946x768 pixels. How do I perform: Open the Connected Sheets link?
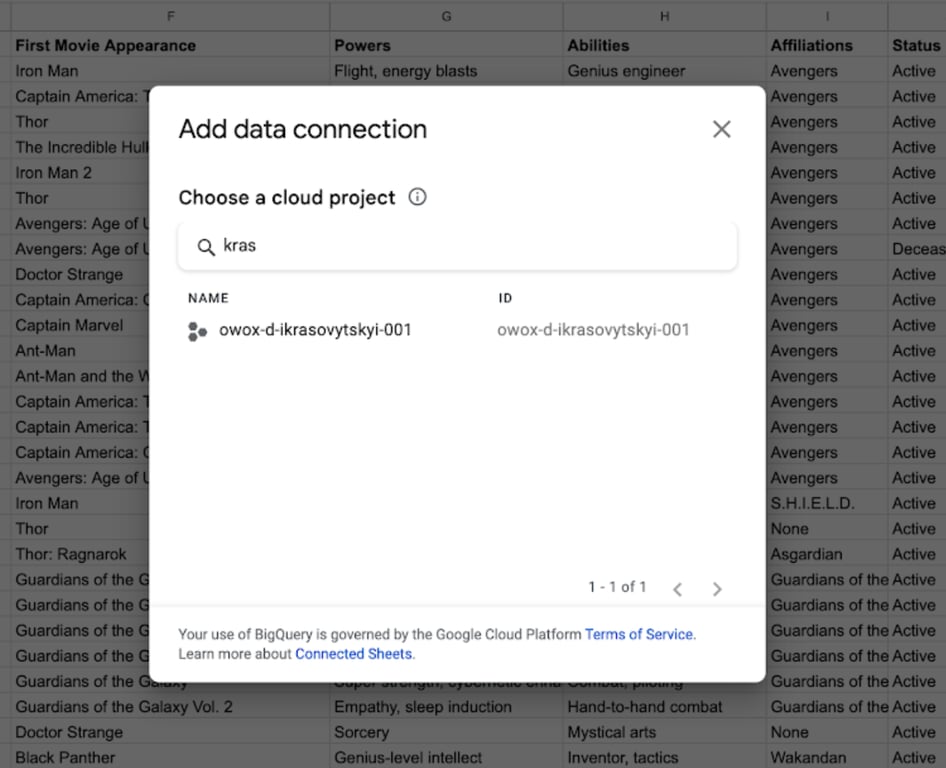[x=354, y=654]
